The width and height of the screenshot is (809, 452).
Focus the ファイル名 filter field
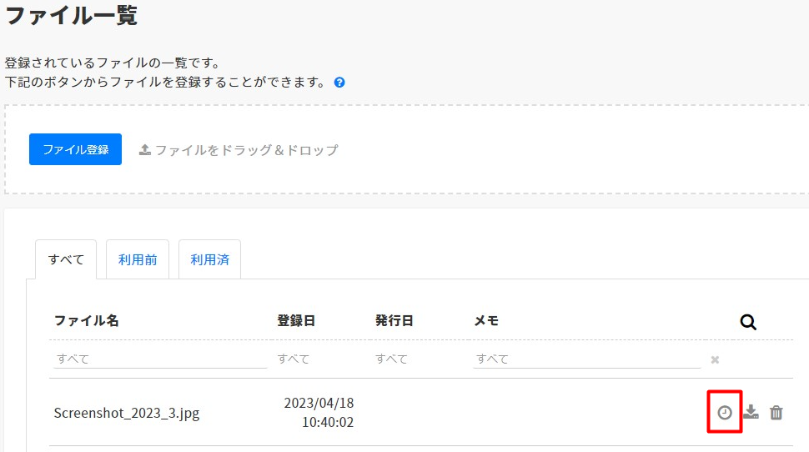159,359
